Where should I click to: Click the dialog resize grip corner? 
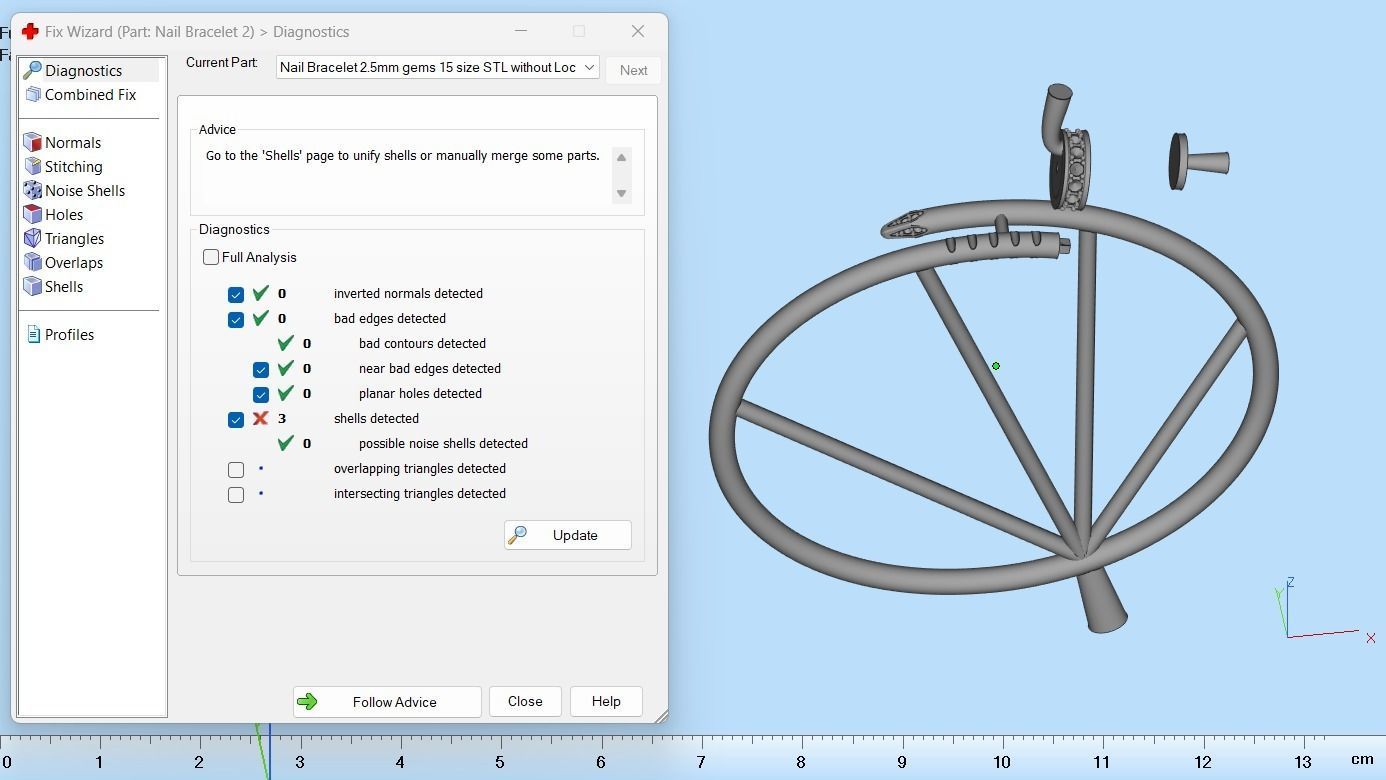coord(660,715)
